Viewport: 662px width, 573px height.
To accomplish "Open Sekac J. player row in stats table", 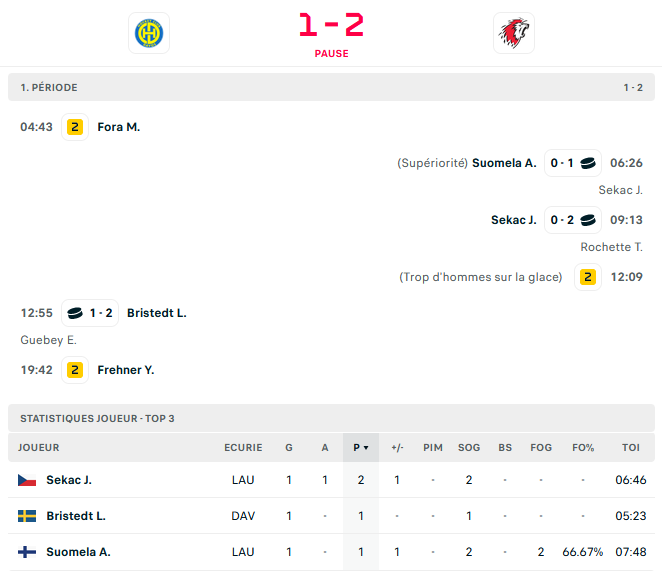I will (69, 480).
